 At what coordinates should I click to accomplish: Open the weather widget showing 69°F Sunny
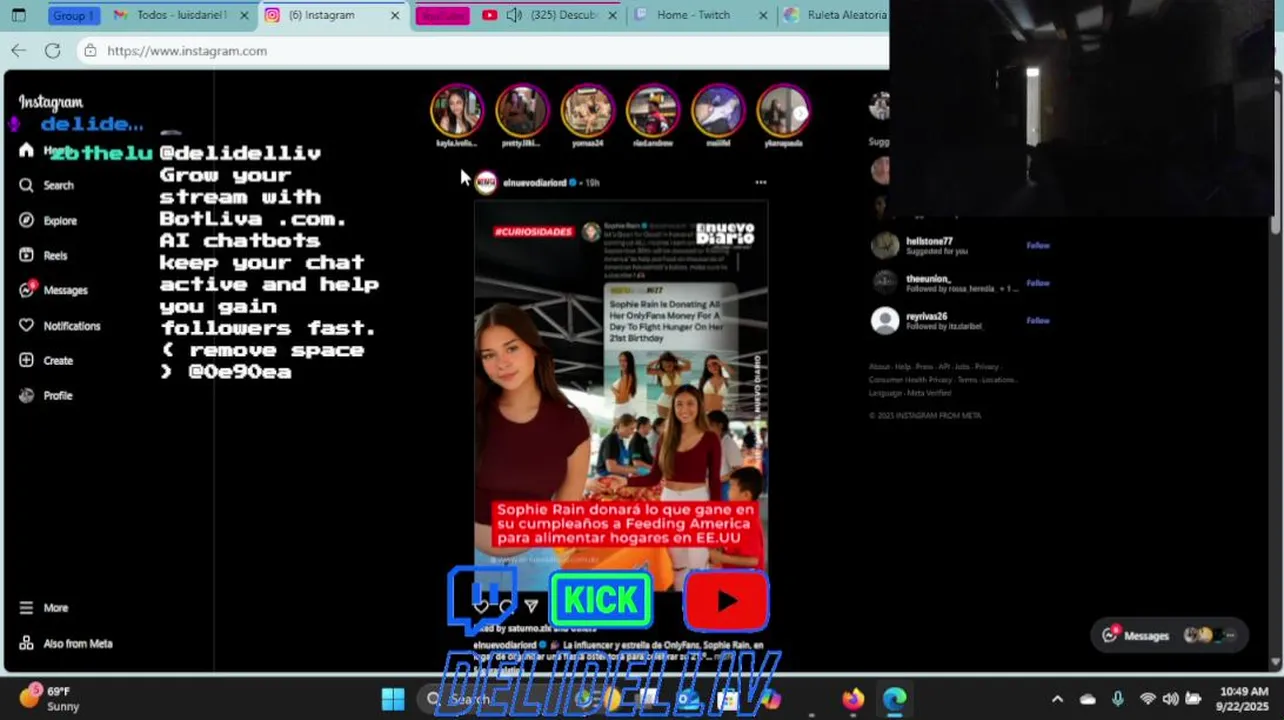[x=49, y=698]
